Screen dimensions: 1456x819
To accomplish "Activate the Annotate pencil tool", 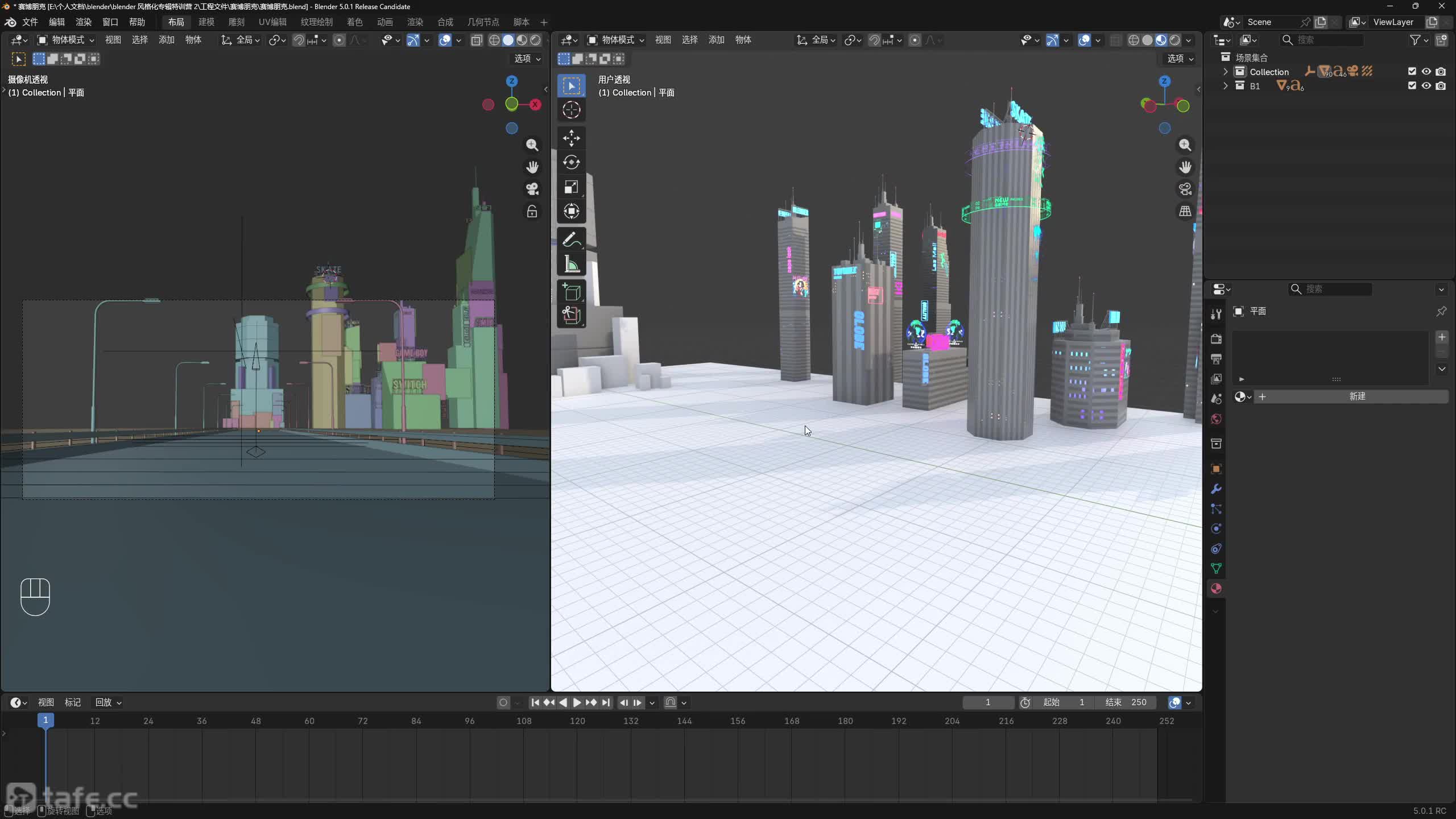I will point(571,239).
